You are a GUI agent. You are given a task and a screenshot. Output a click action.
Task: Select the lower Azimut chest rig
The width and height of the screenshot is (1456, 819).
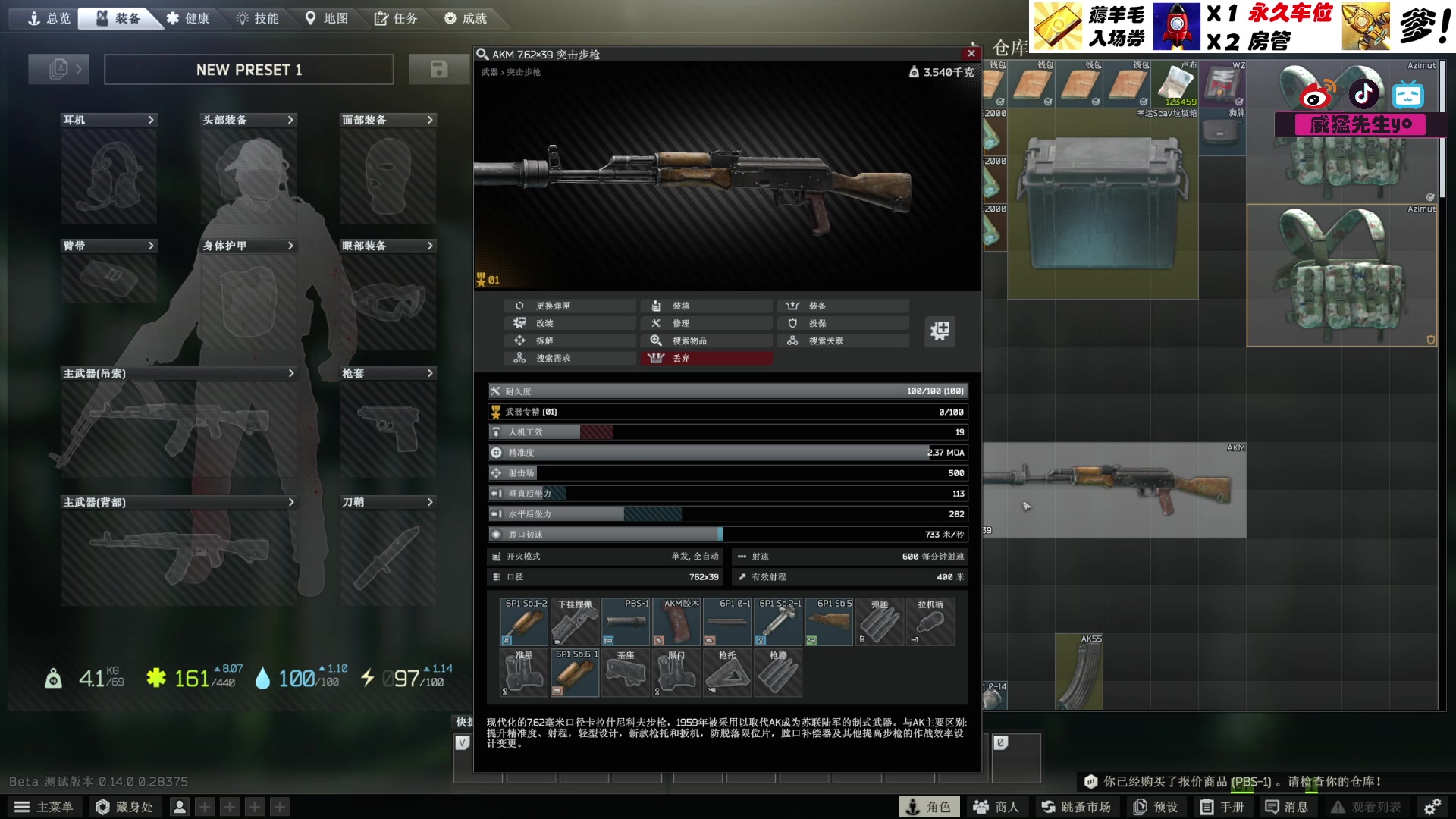point(1342,275)
